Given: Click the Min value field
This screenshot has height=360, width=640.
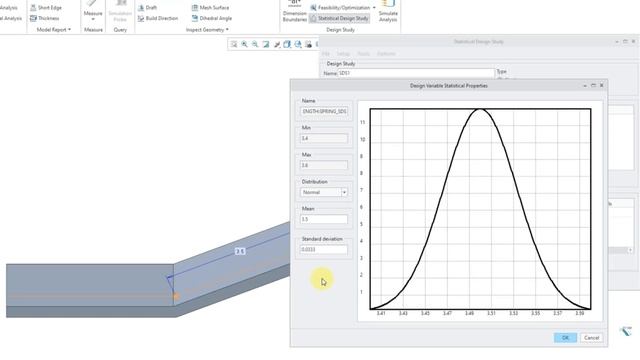Looking at the screenshot, I should pyautogui.click(x=324, y=138).
